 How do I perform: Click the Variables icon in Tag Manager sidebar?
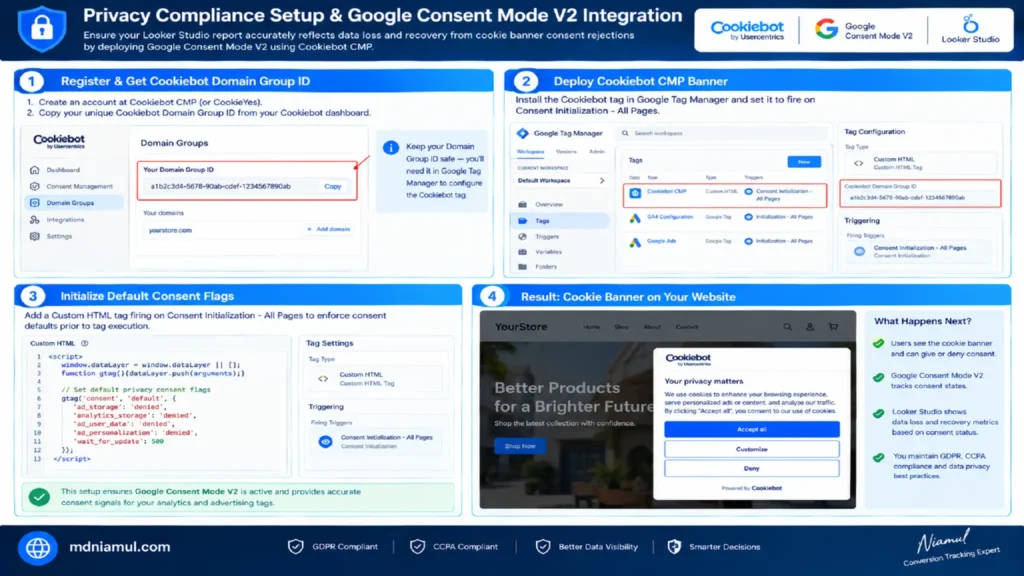click(522, 251)
